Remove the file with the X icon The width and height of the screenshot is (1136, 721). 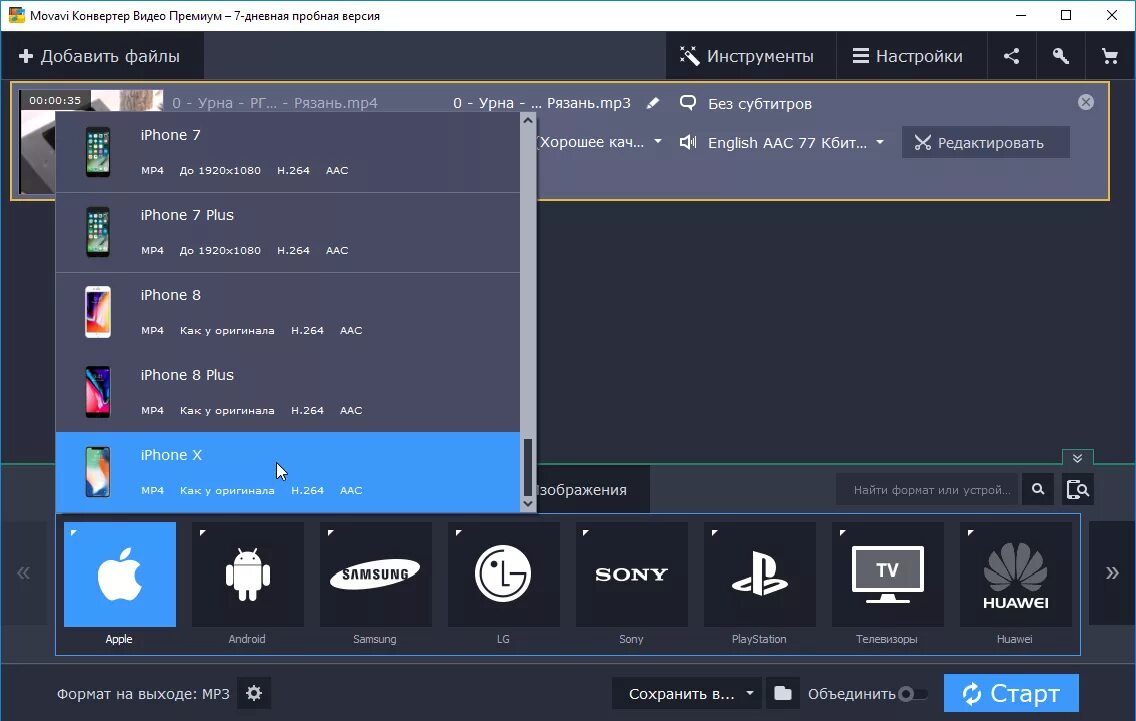1085,102
